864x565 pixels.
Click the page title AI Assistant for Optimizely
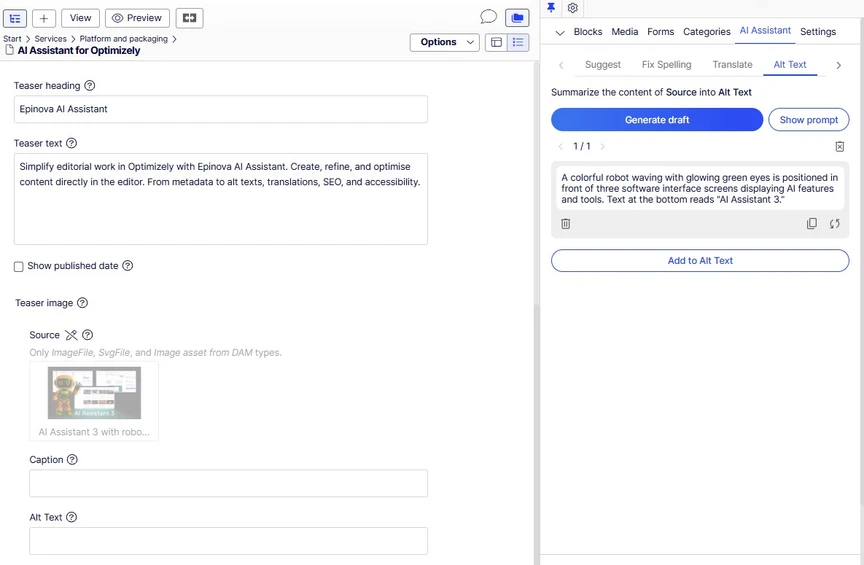(x=79, y=51)
